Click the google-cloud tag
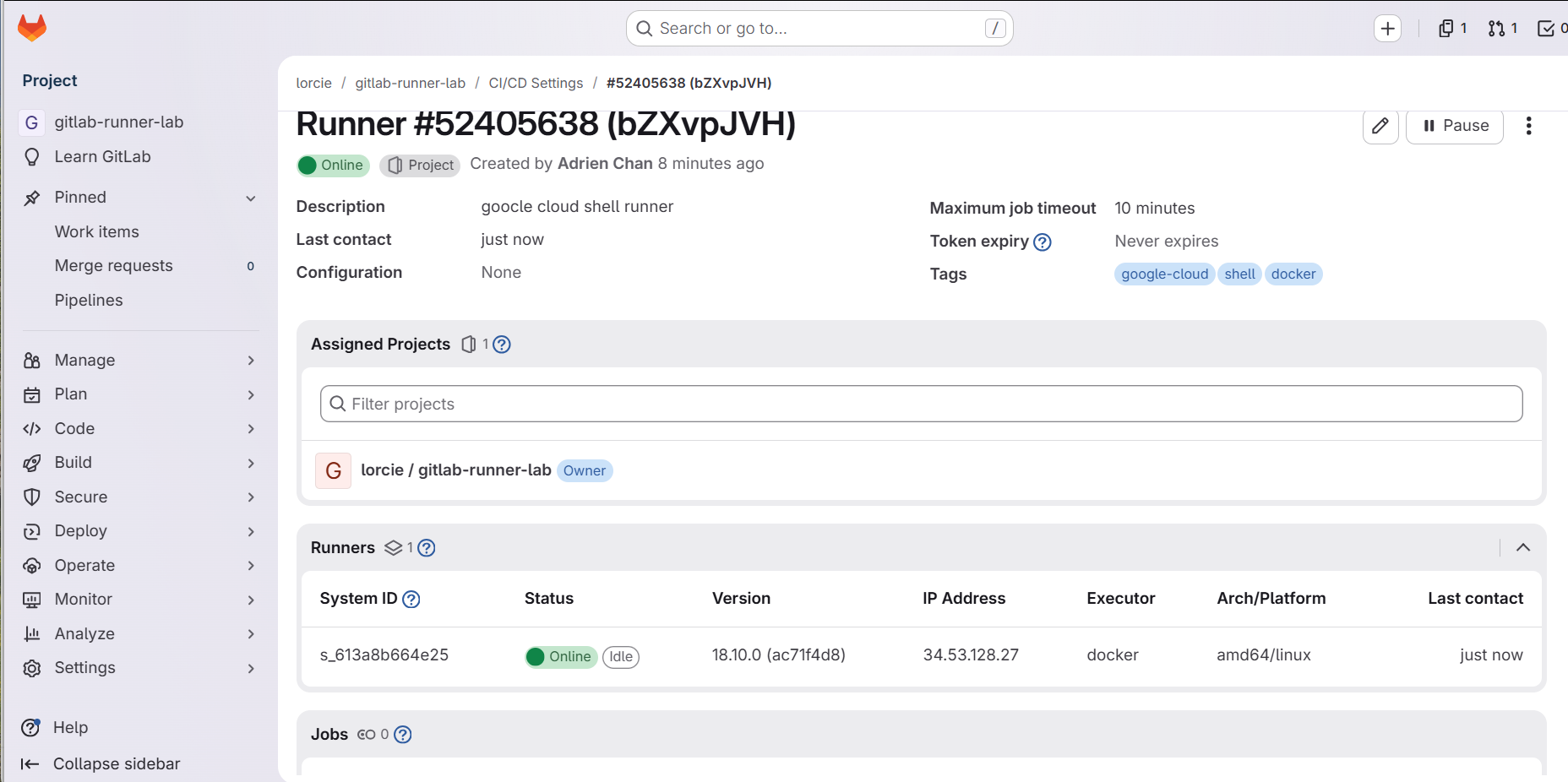1568x782 pixels. point(1164,274)
